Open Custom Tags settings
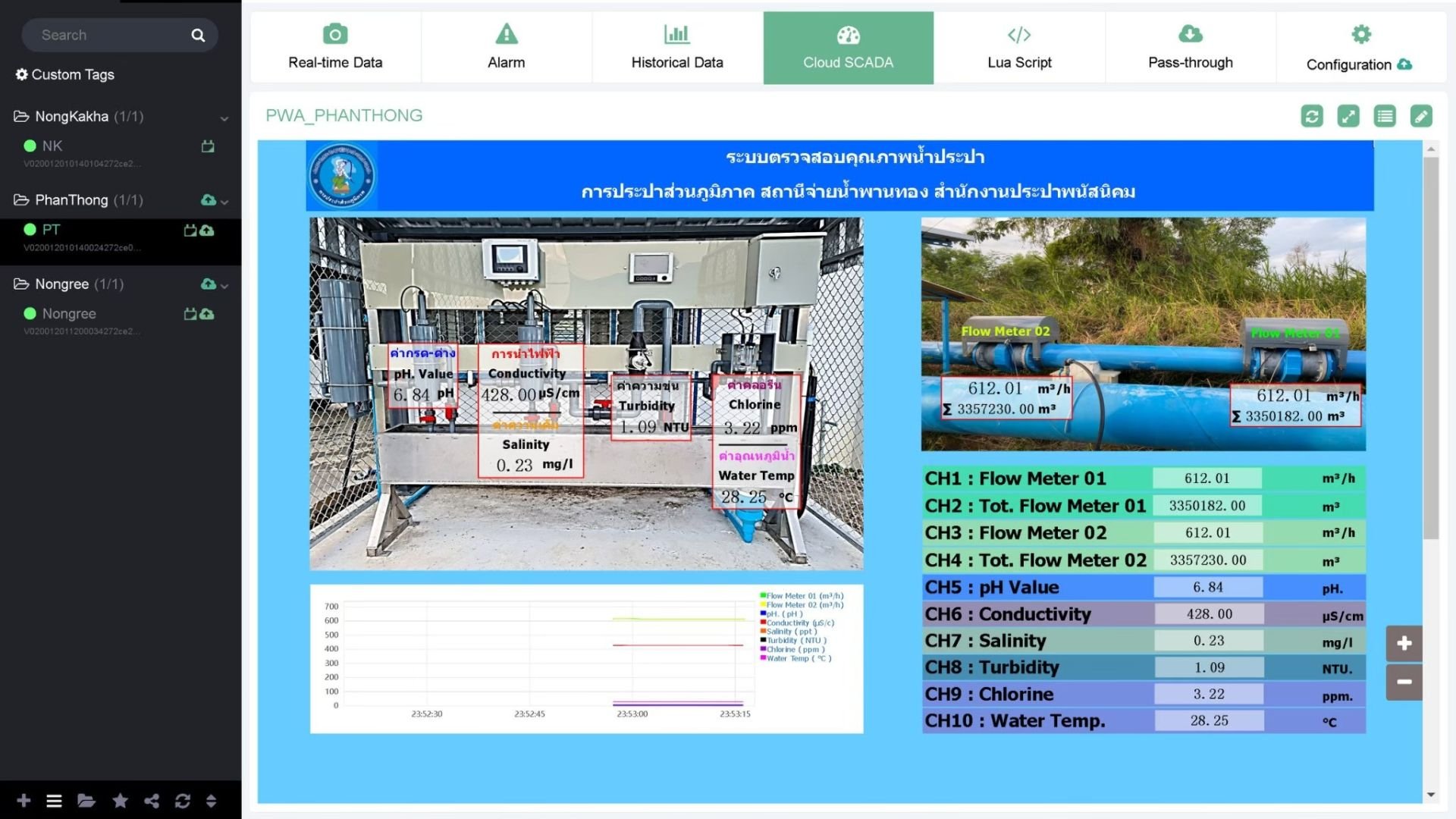 pos(65,74)
